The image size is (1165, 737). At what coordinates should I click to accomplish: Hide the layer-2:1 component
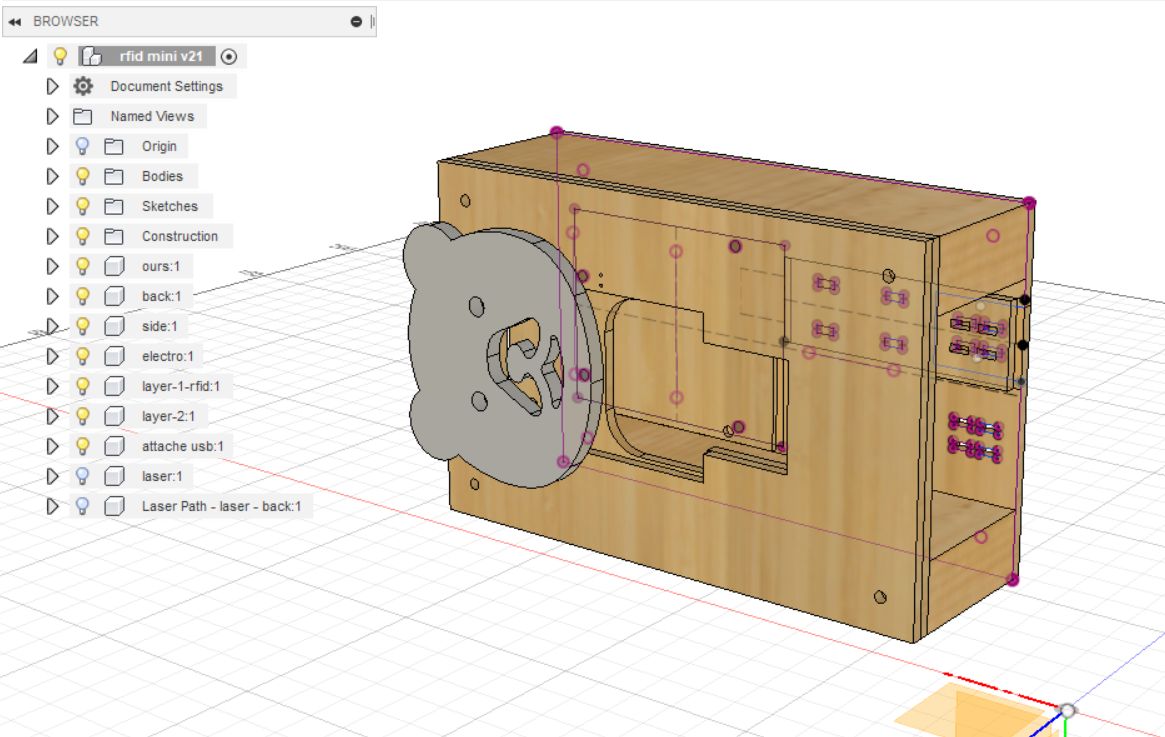pos(82,416)
